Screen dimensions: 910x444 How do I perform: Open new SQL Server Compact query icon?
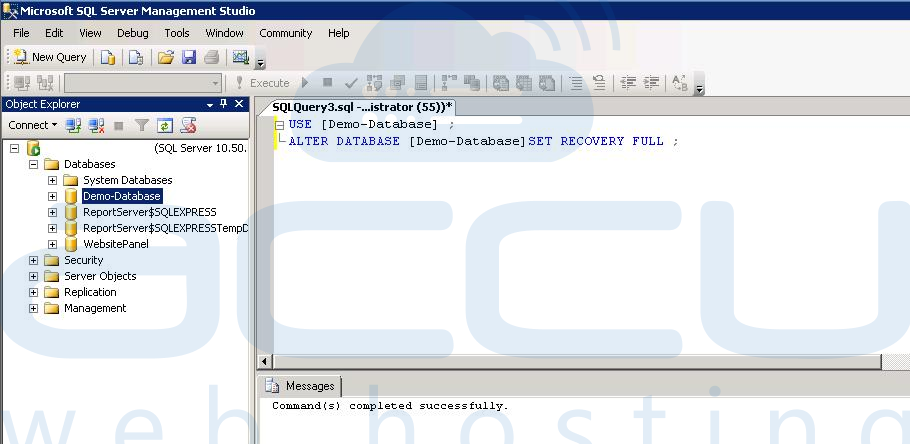[136, 57]
